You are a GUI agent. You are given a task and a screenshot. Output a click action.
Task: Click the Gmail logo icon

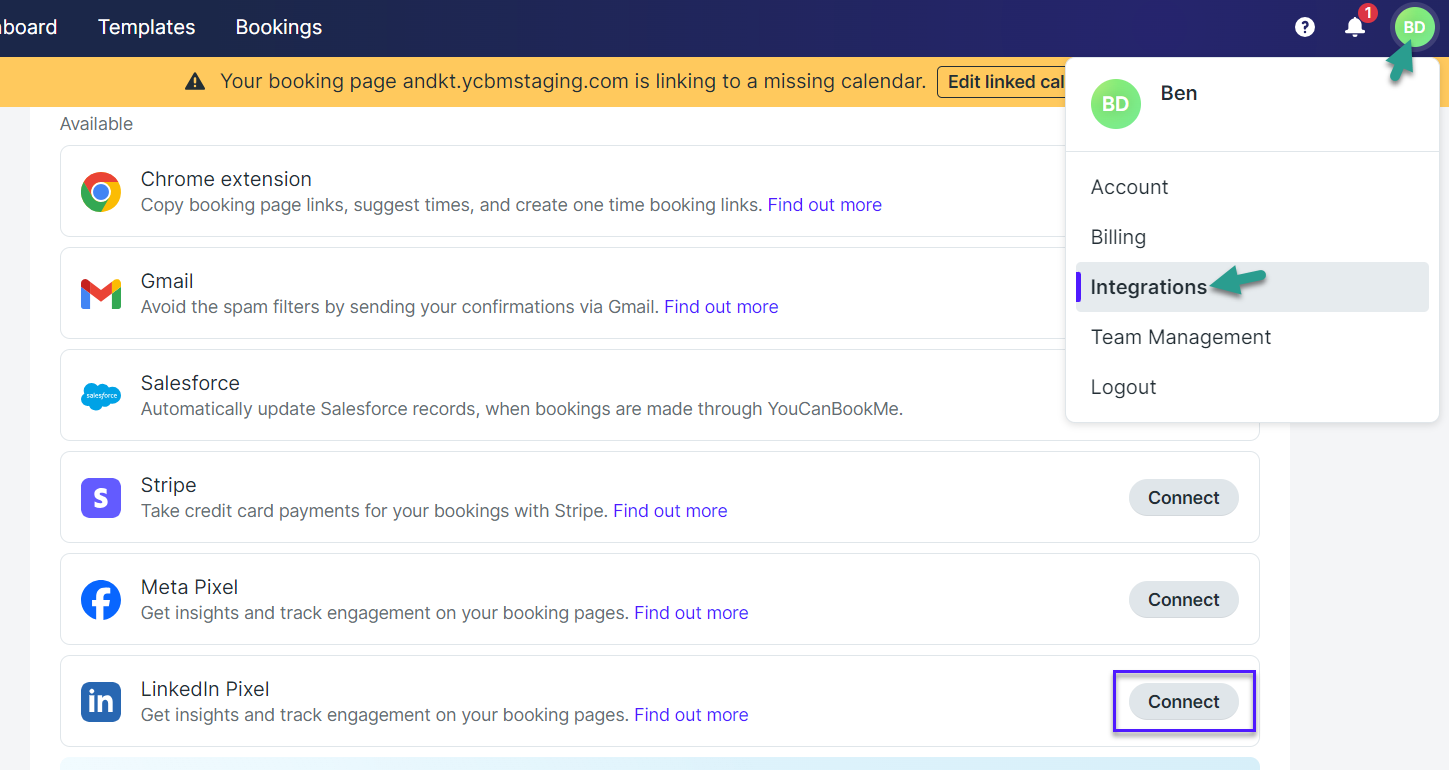pyautogui.click(x=101, y=293)
